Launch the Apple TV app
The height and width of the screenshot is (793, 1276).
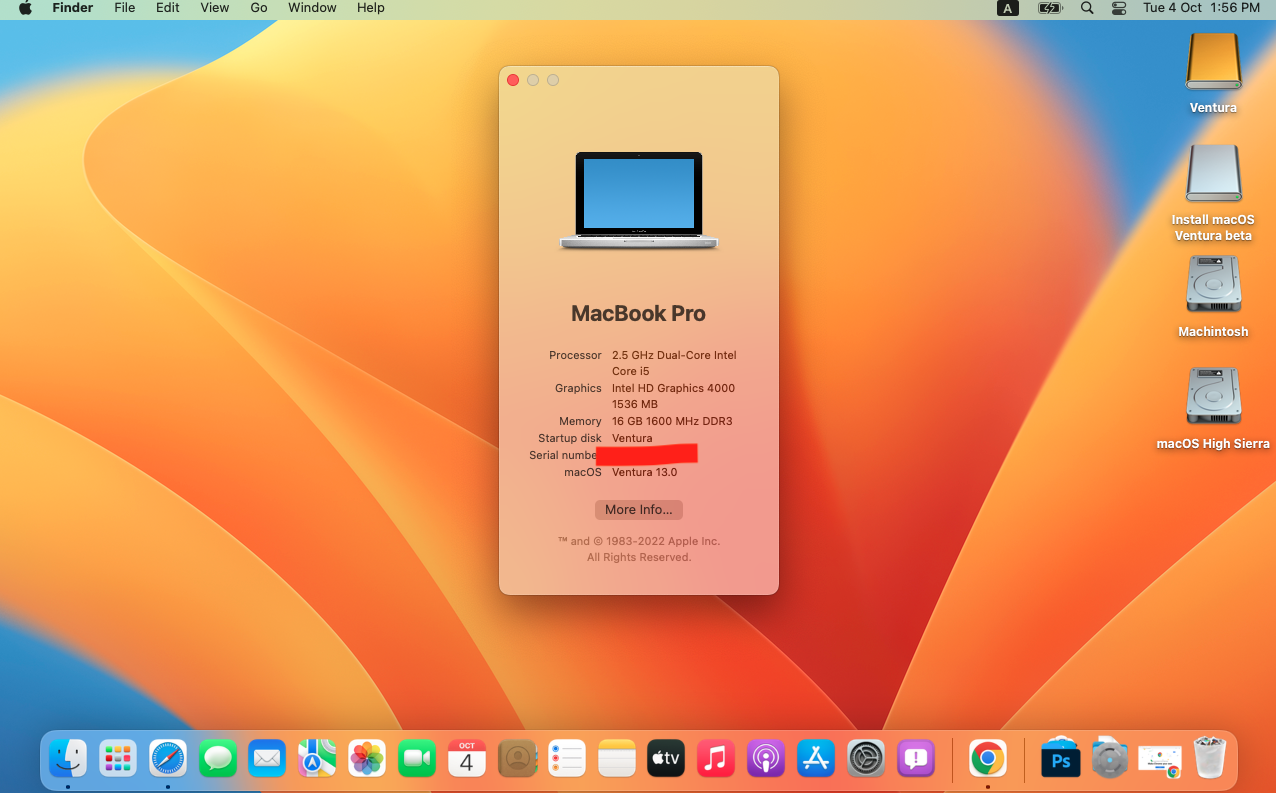click(x=666, y=760)
